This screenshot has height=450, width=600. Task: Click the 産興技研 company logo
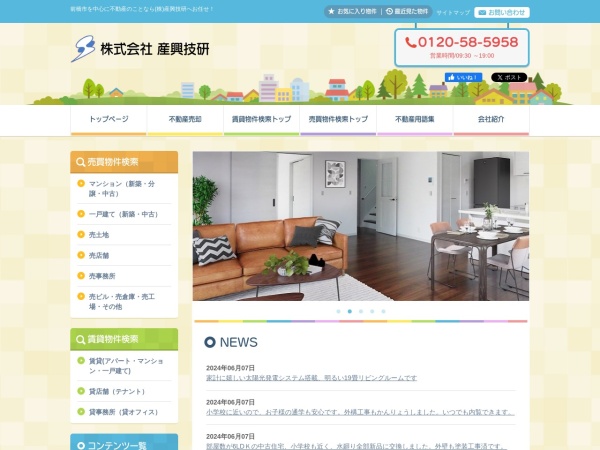coord(140,49)
